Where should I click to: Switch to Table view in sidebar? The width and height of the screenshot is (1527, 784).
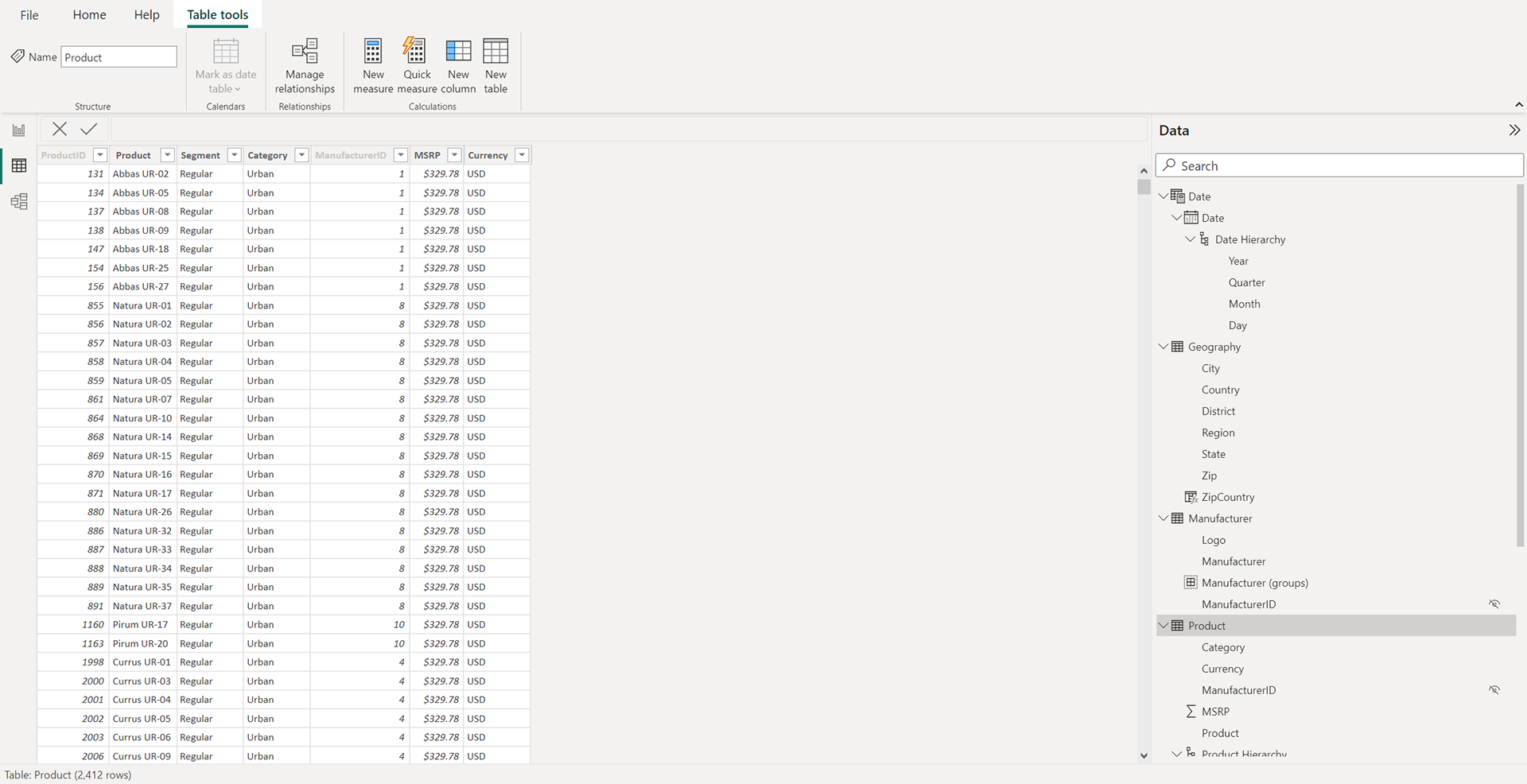point(19,165)
